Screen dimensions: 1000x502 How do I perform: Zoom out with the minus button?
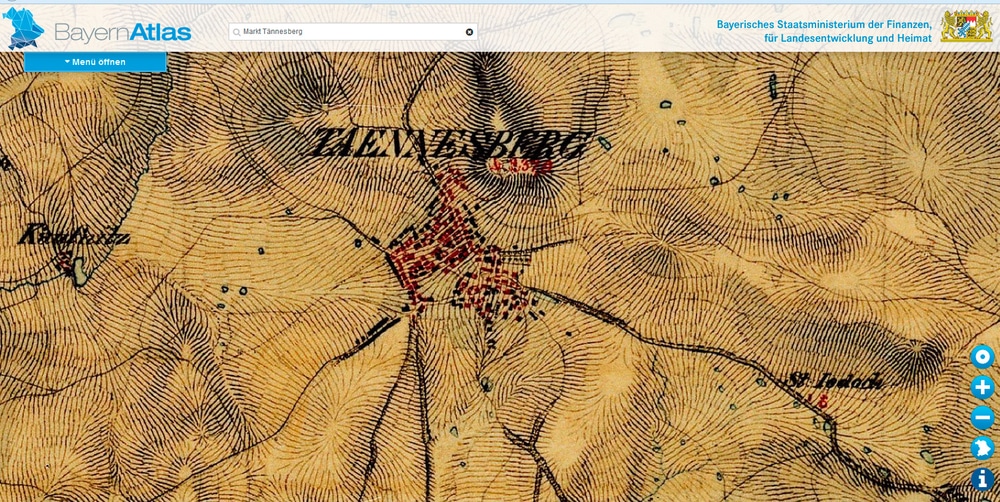[x=982, y=418]
